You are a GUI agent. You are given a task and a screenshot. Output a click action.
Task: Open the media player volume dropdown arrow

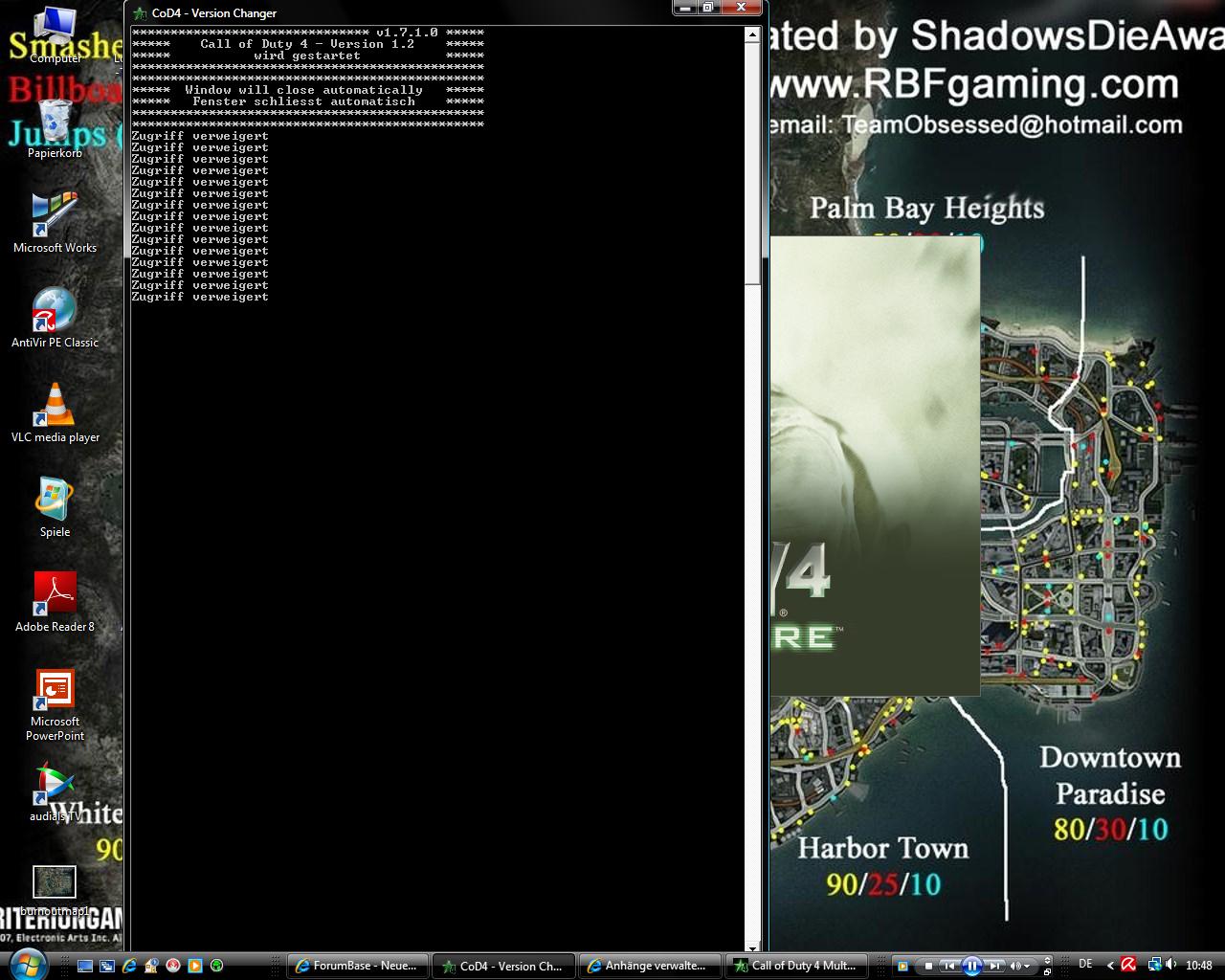(x=1027, y=966)
